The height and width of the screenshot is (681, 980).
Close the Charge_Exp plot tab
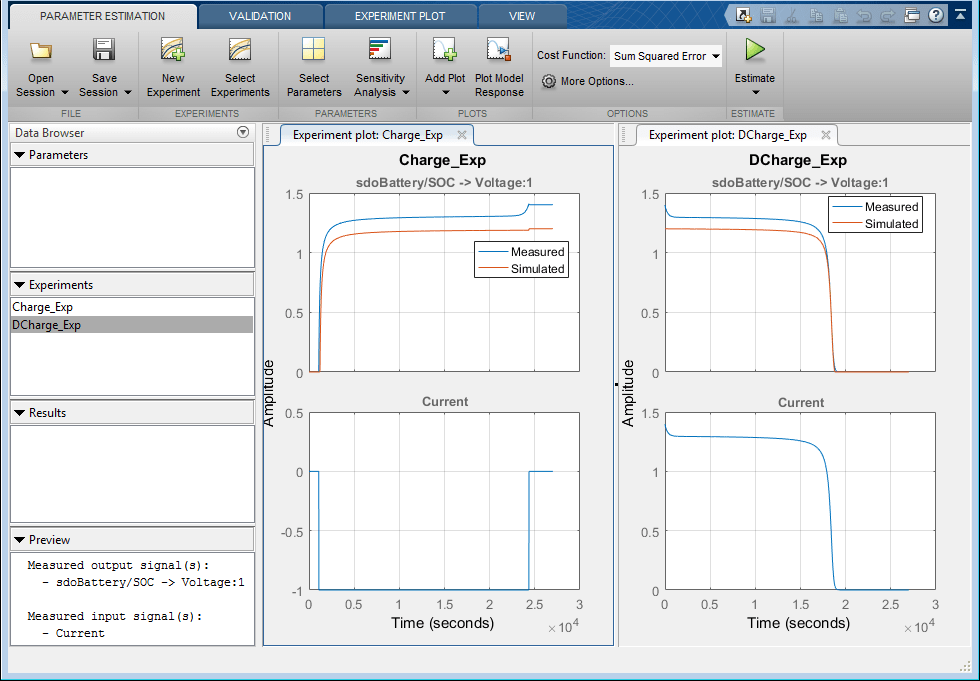tap(462, 133)
